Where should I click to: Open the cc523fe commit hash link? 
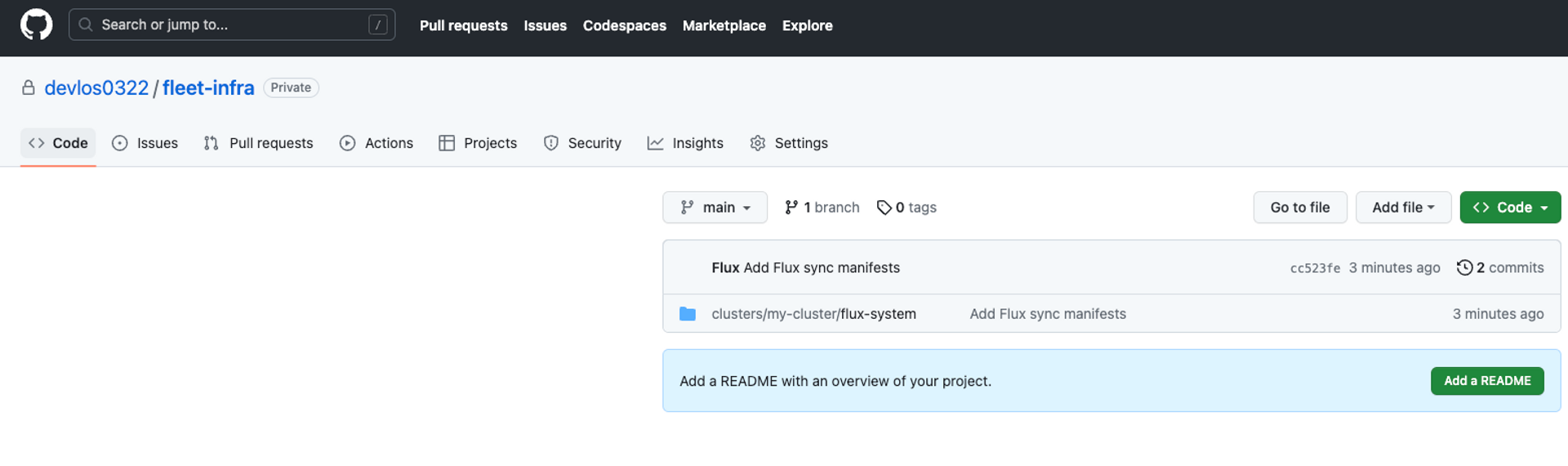pos(1314,268)
